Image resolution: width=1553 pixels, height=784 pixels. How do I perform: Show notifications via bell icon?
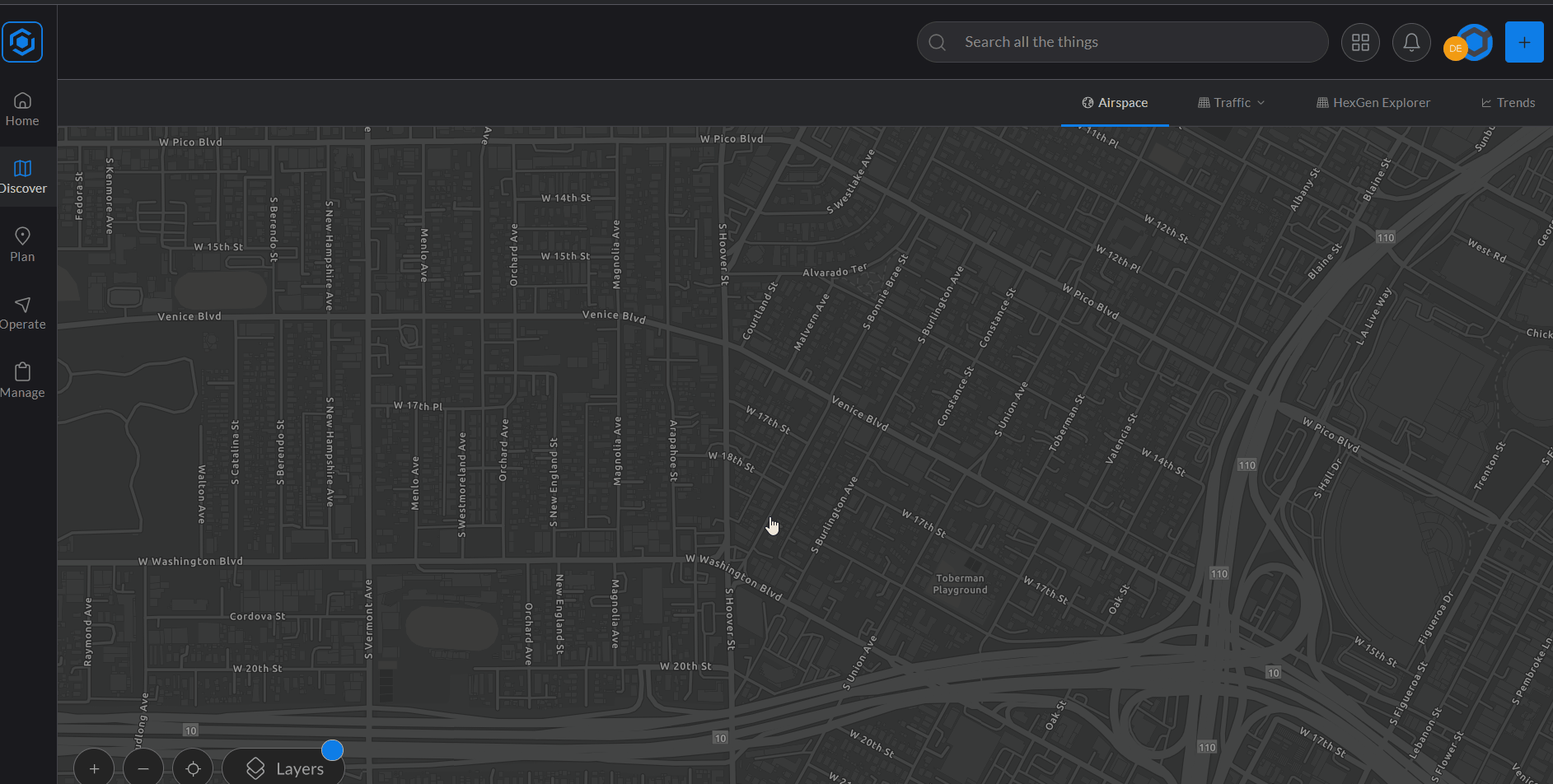pyautogui.click(x=1411, y=42)
